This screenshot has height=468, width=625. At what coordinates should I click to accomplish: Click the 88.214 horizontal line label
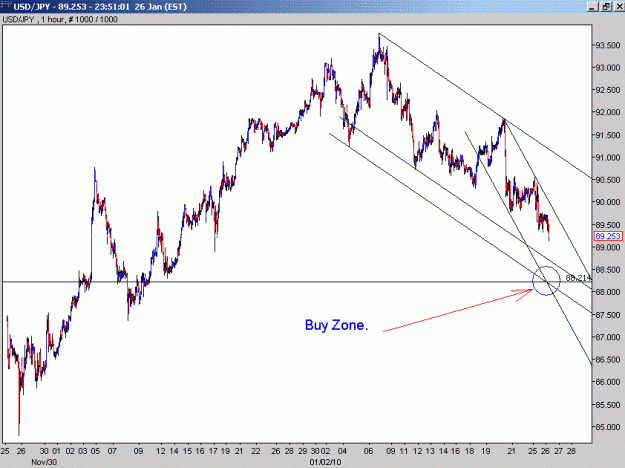point(578,278)
